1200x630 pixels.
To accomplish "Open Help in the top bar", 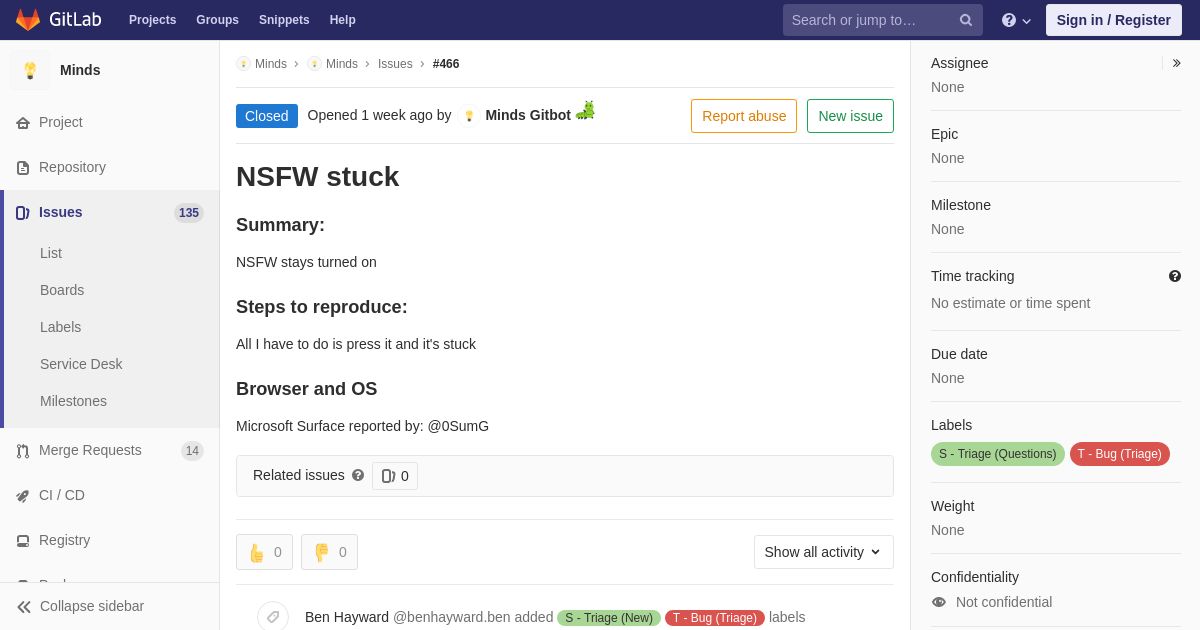I will (343, 20).
